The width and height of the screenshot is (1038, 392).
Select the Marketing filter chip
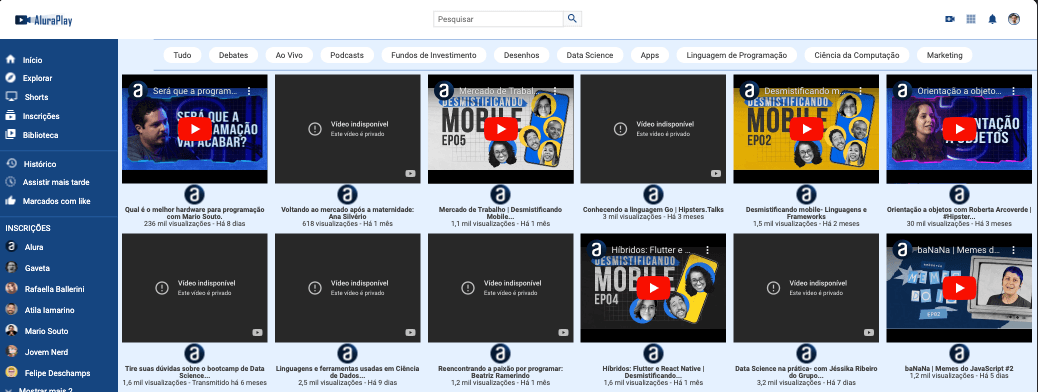945,55
